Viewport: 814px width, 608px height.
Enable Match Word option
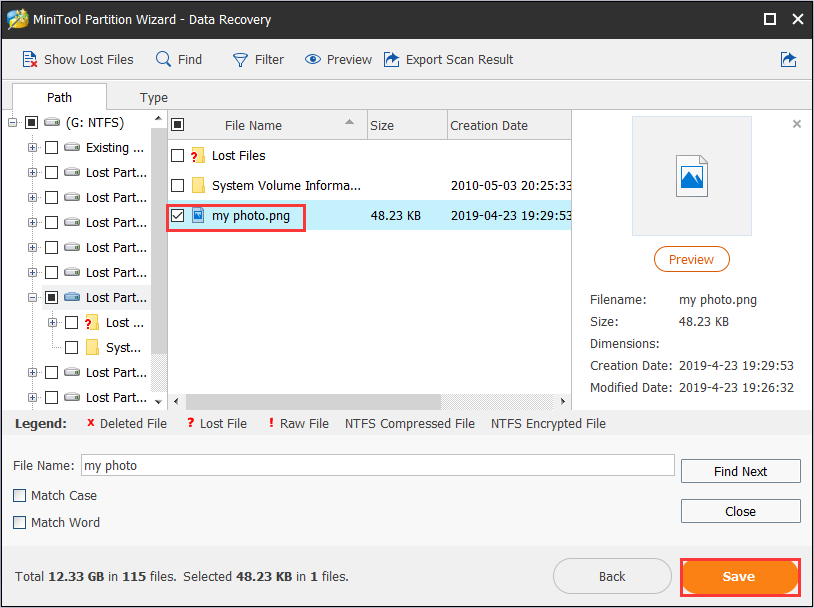pos(19,522)
